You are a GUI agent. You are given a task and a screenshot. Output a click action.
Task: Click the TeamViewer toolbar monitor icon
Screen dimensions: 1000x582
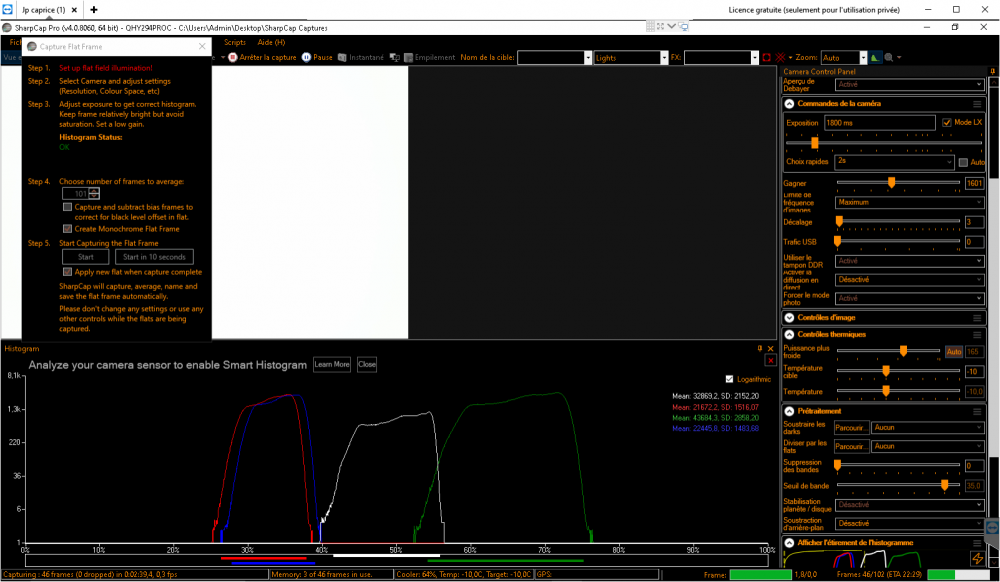(x=684, y=26)
